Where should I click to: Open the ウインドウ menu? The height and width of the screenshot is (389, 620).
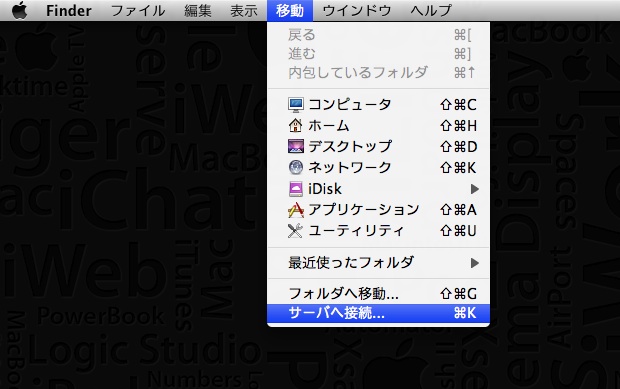[x=357, y=11]
